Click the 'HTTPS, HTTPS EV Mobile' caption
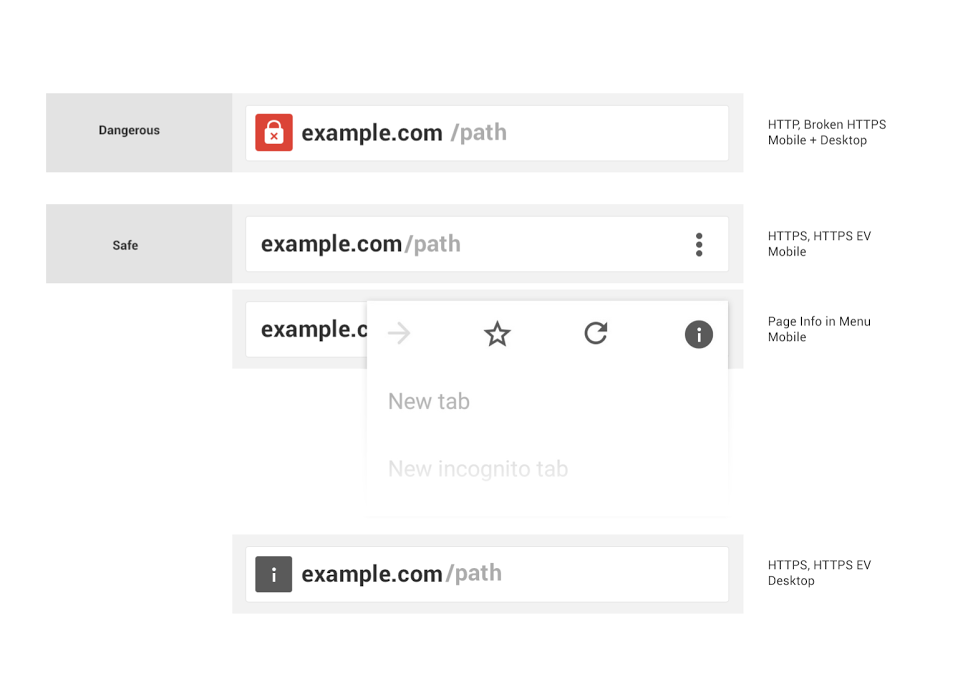 pyautogui.click(x=819, y=244)
